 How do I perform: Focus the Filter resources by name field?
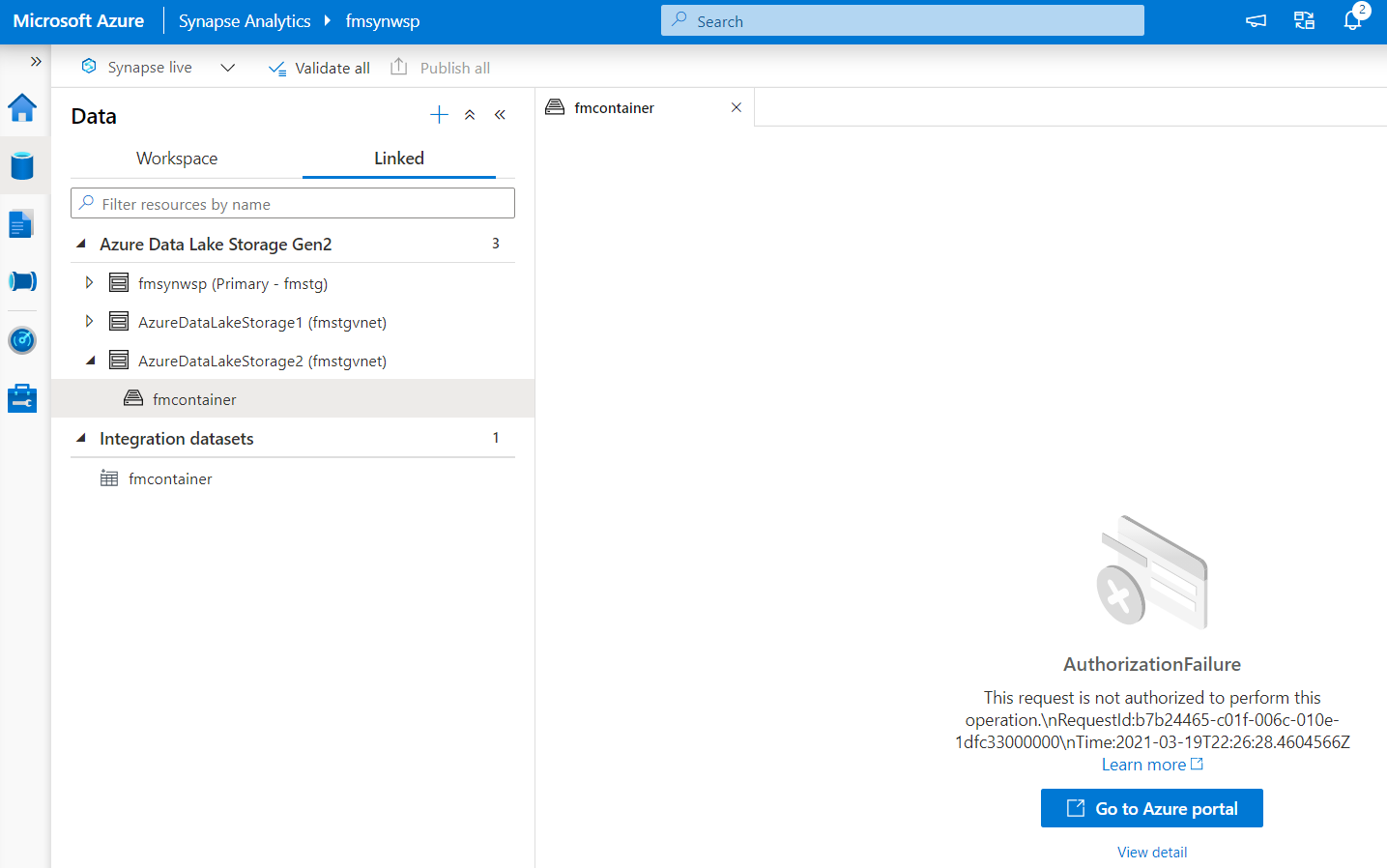point(293,204)
